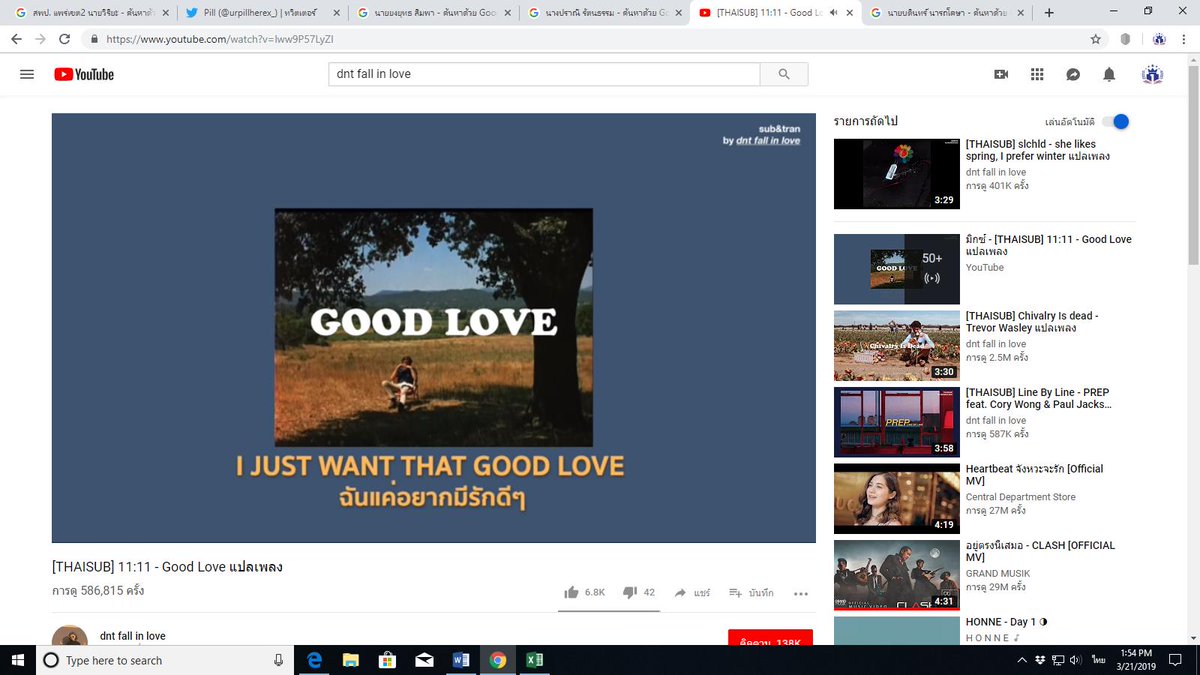Open the more actions ellipsis below the video
Image resolution: width=1200 pixels, height=675 pixels.
click(x=800, y=593)
